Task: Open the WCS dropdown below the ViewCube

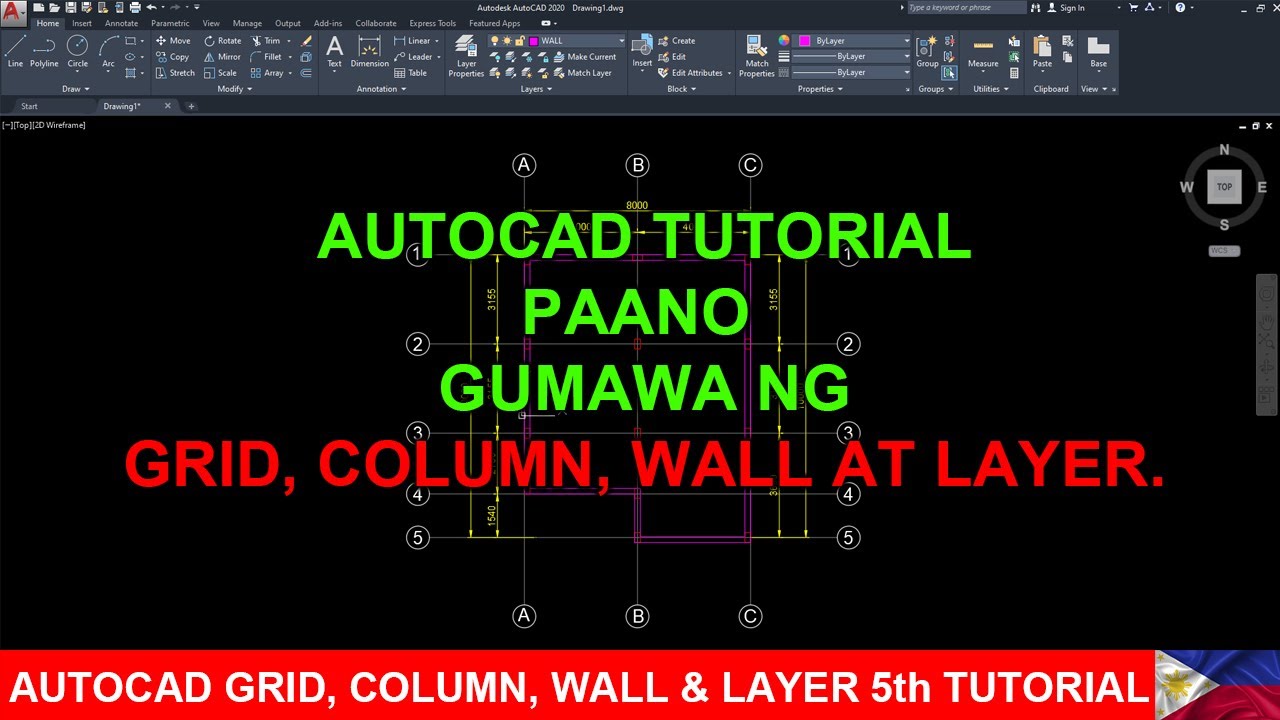Action: [1225, 251]
